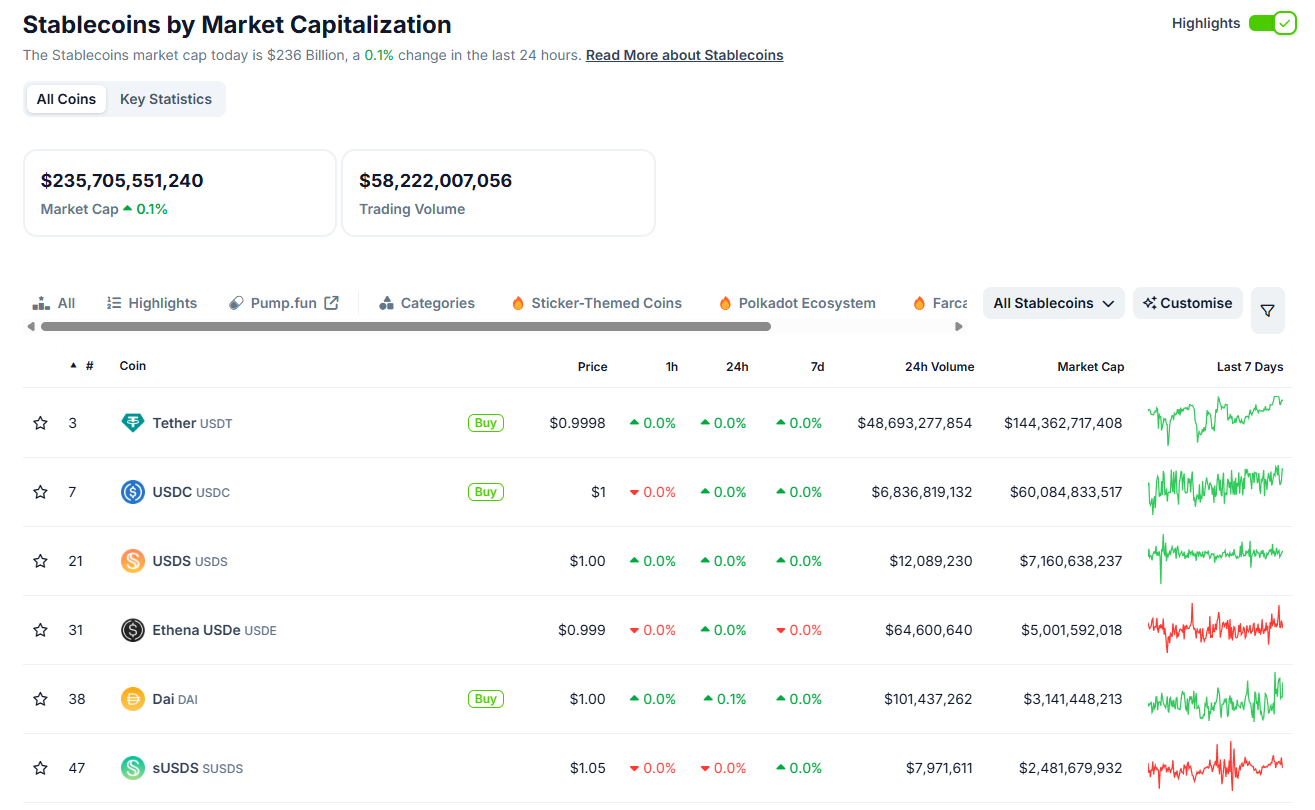The height and width of the screenshot is (810, 1315).
Task: Open the Tether USDT coin page
Action: coord(192,423)
